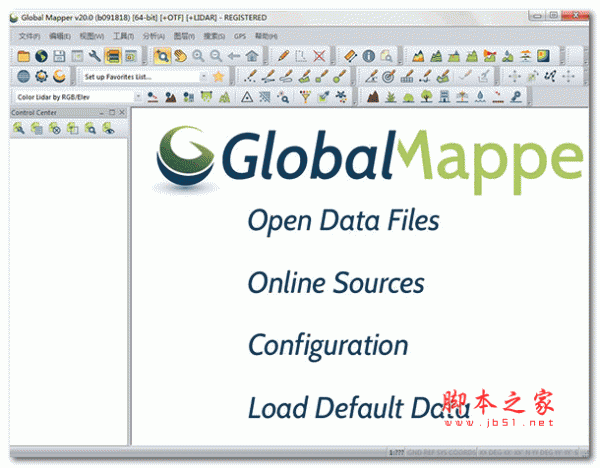Click the Open Data Files link

344,222
